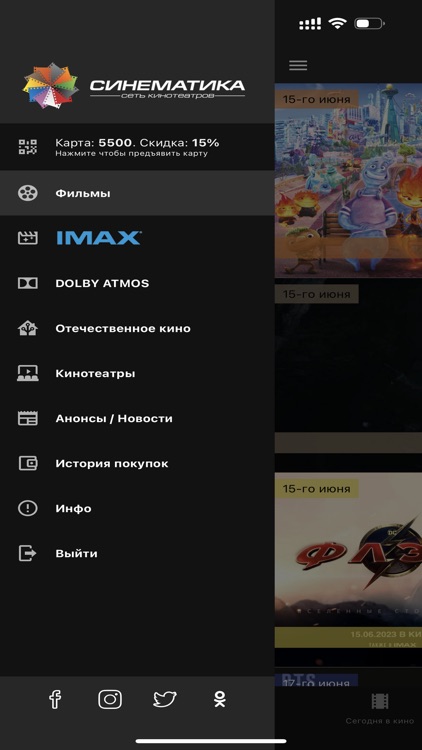Click the news page icon beside Анонсы
Image resolution: width=422 pixels, height=750 pixels.
coord(28,418)
